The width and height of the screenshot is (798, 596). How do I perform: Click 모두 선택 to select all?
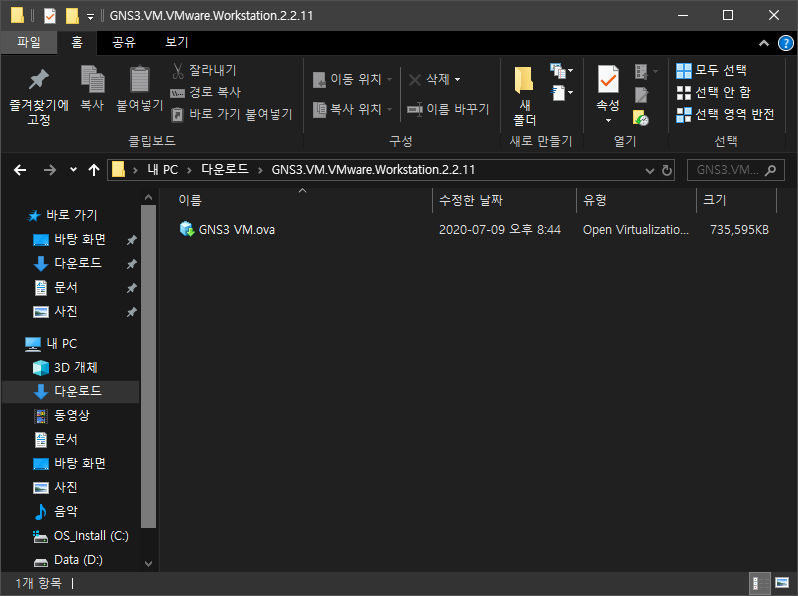[x=711, y=70]
